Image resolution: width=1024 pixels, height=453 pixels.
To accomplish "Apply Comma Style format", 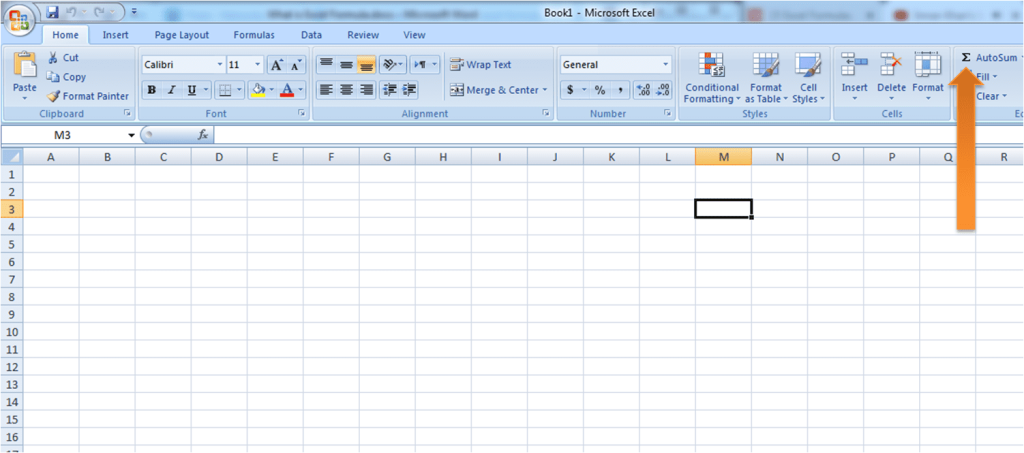I will point(620,90).
